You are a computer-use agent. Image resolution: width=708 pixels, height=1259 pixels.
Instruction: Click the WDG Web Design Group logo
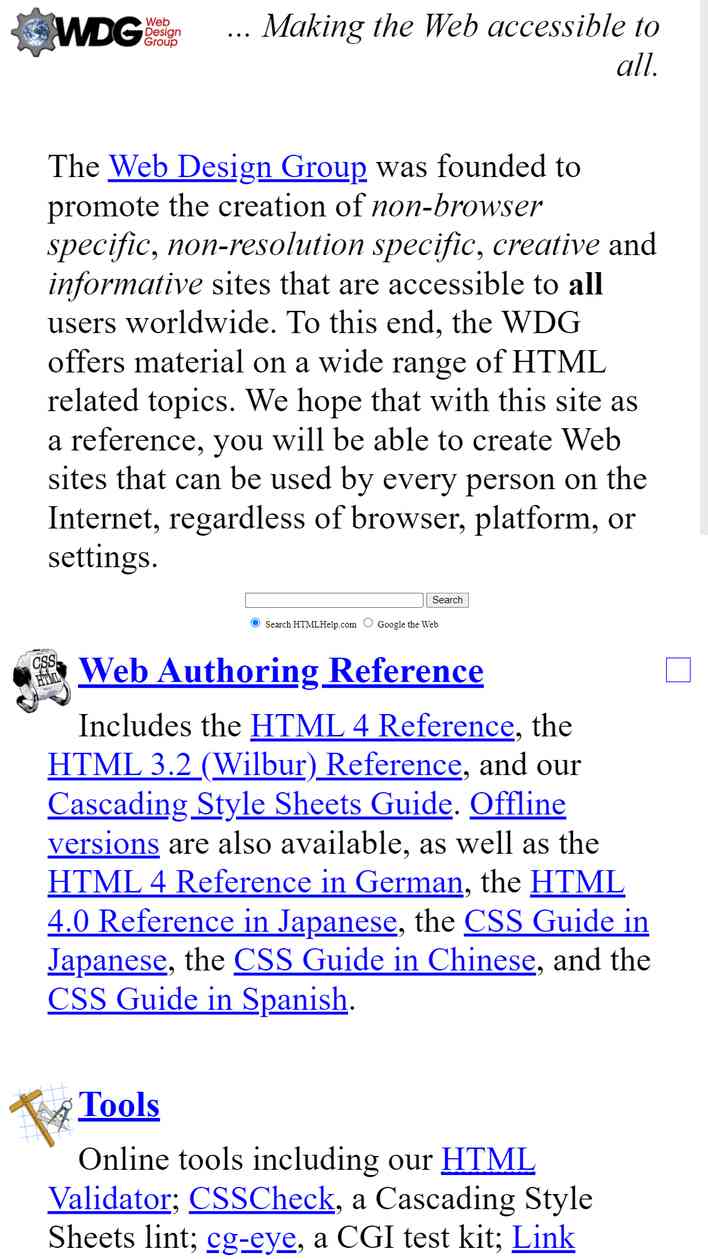tap(96, 30)
